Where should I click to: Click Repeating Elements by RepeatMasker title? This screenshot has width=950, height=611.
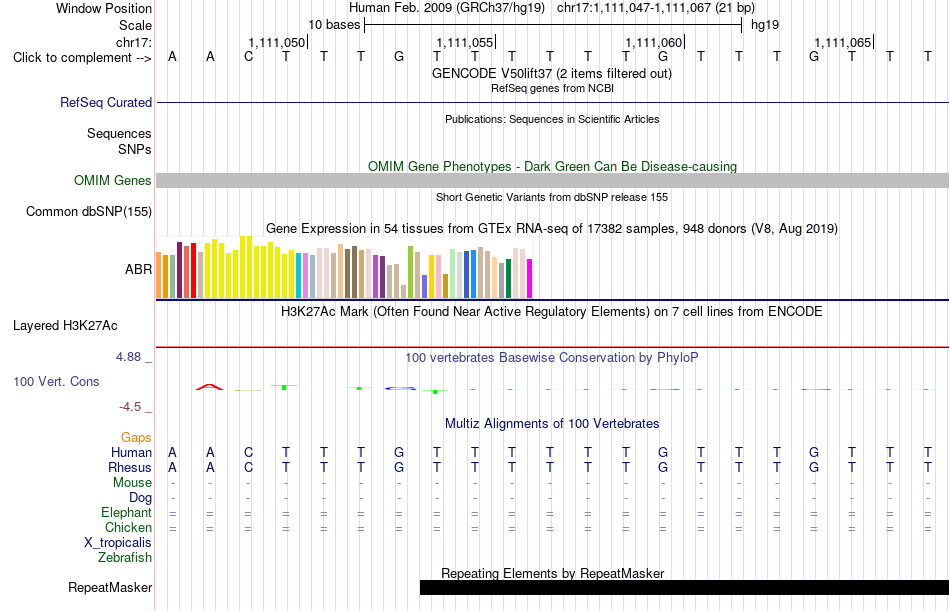[553, 573]
